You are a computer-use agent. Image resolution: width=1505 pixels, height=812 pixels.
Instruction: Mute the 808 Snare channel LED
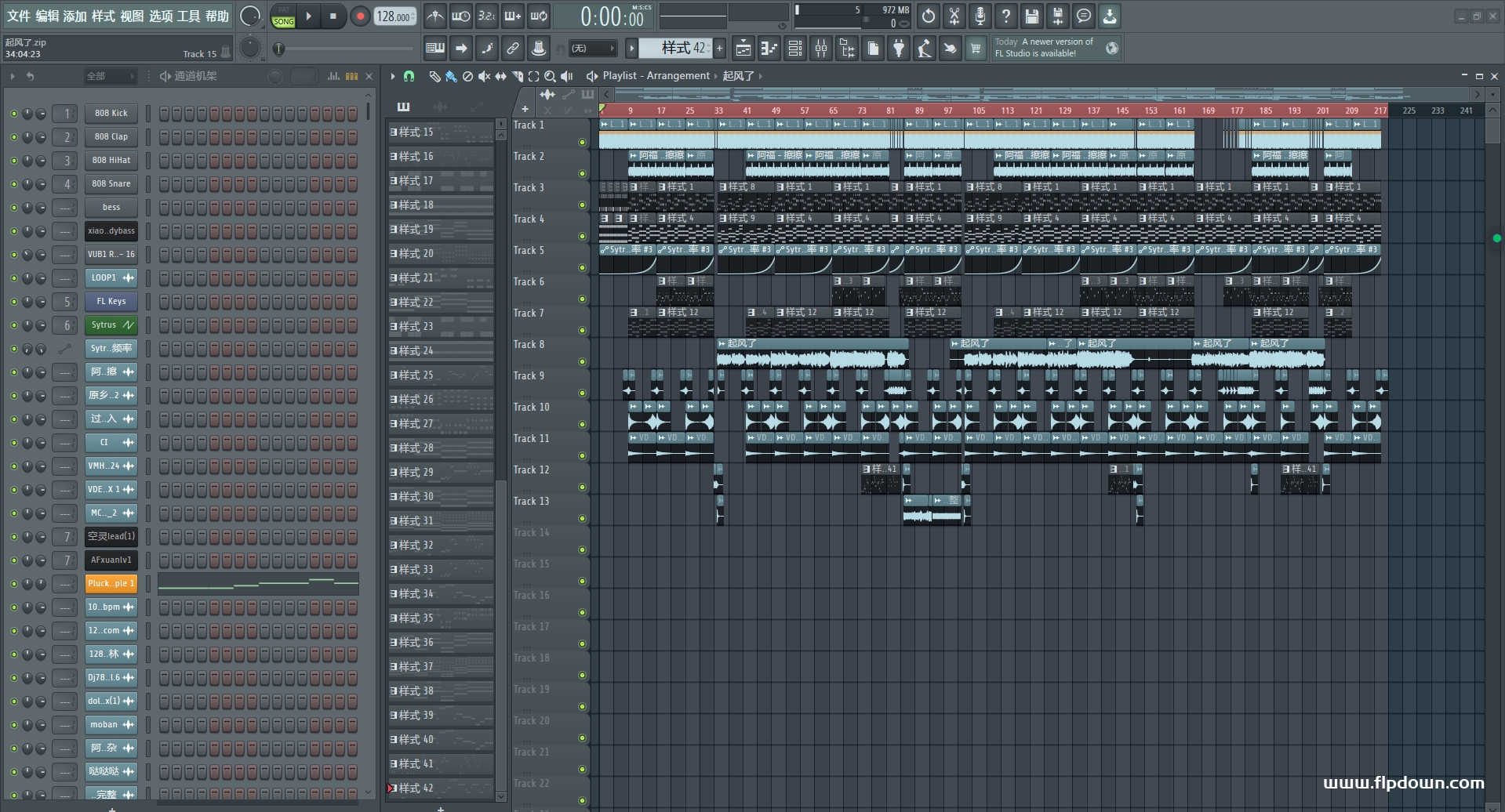click(13, 184)
